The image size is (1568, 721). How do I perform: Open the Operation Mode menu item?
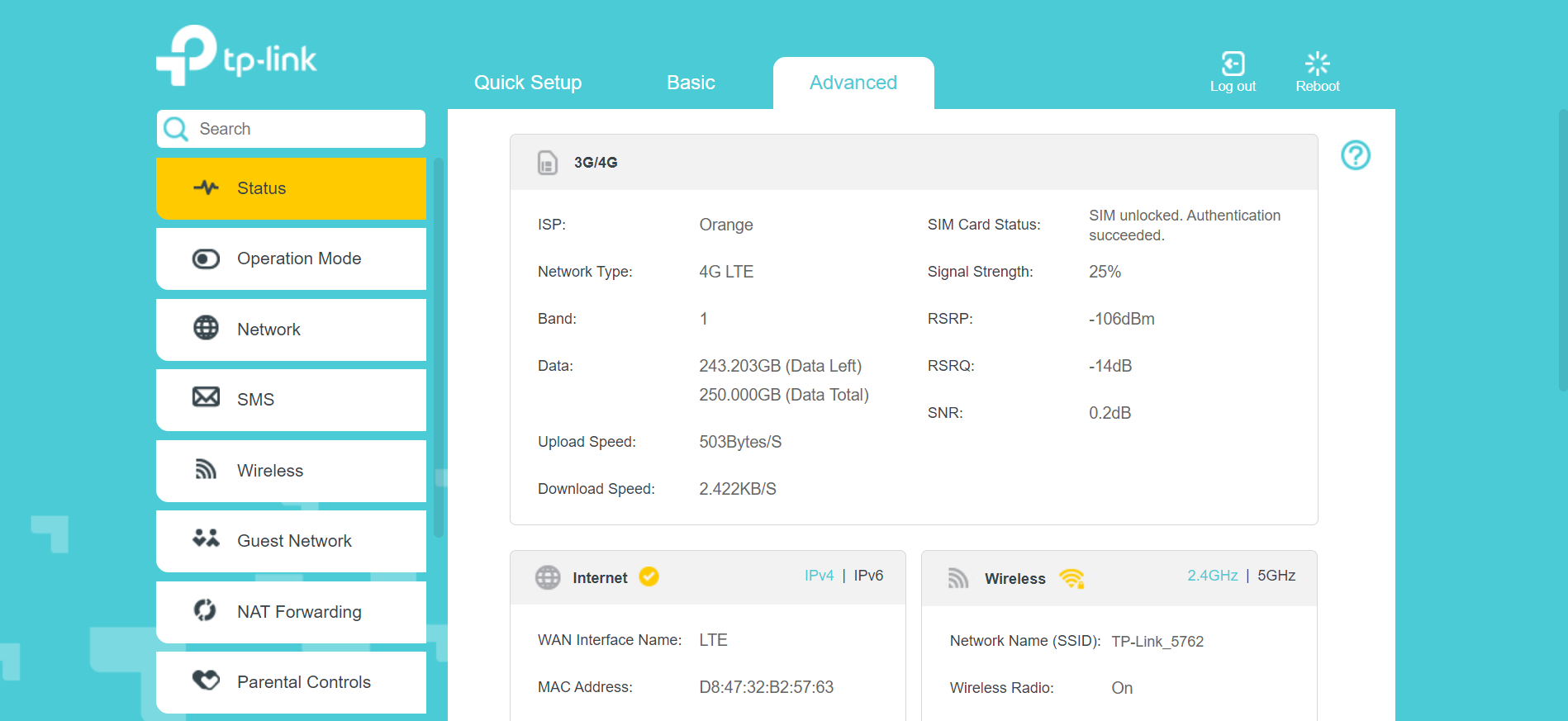(291, 259)
